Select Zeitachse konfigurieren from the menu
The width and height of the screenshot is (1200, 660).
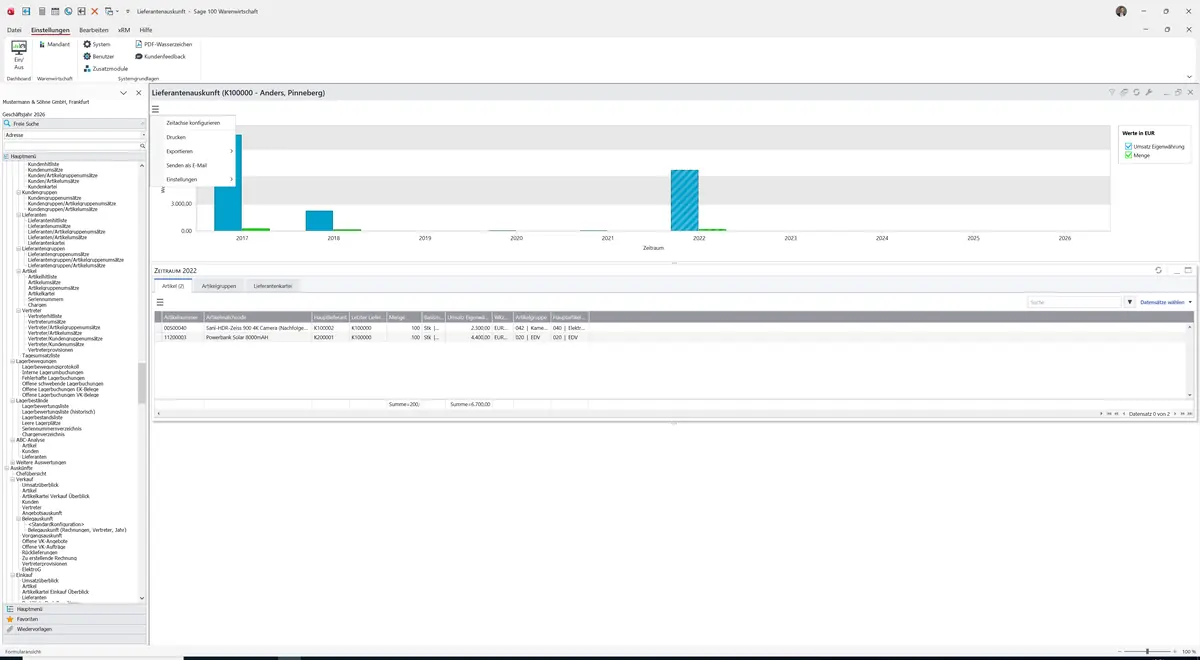tap(193, 122)
